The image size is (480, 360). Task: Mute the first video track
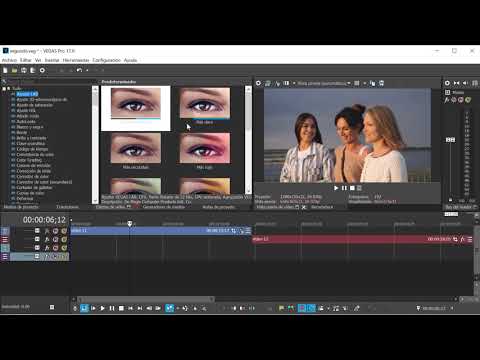click(55, 231)
